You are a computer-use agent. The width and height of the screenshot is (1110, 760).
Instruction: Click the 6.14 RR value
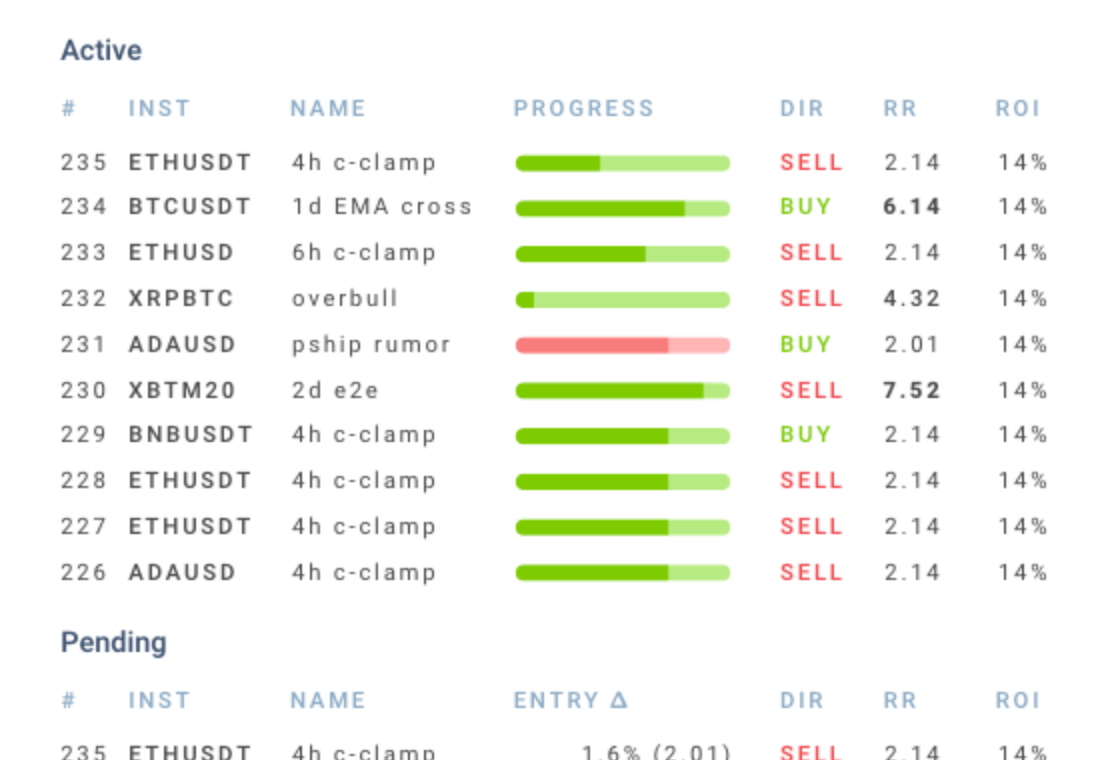pos(912,207)
